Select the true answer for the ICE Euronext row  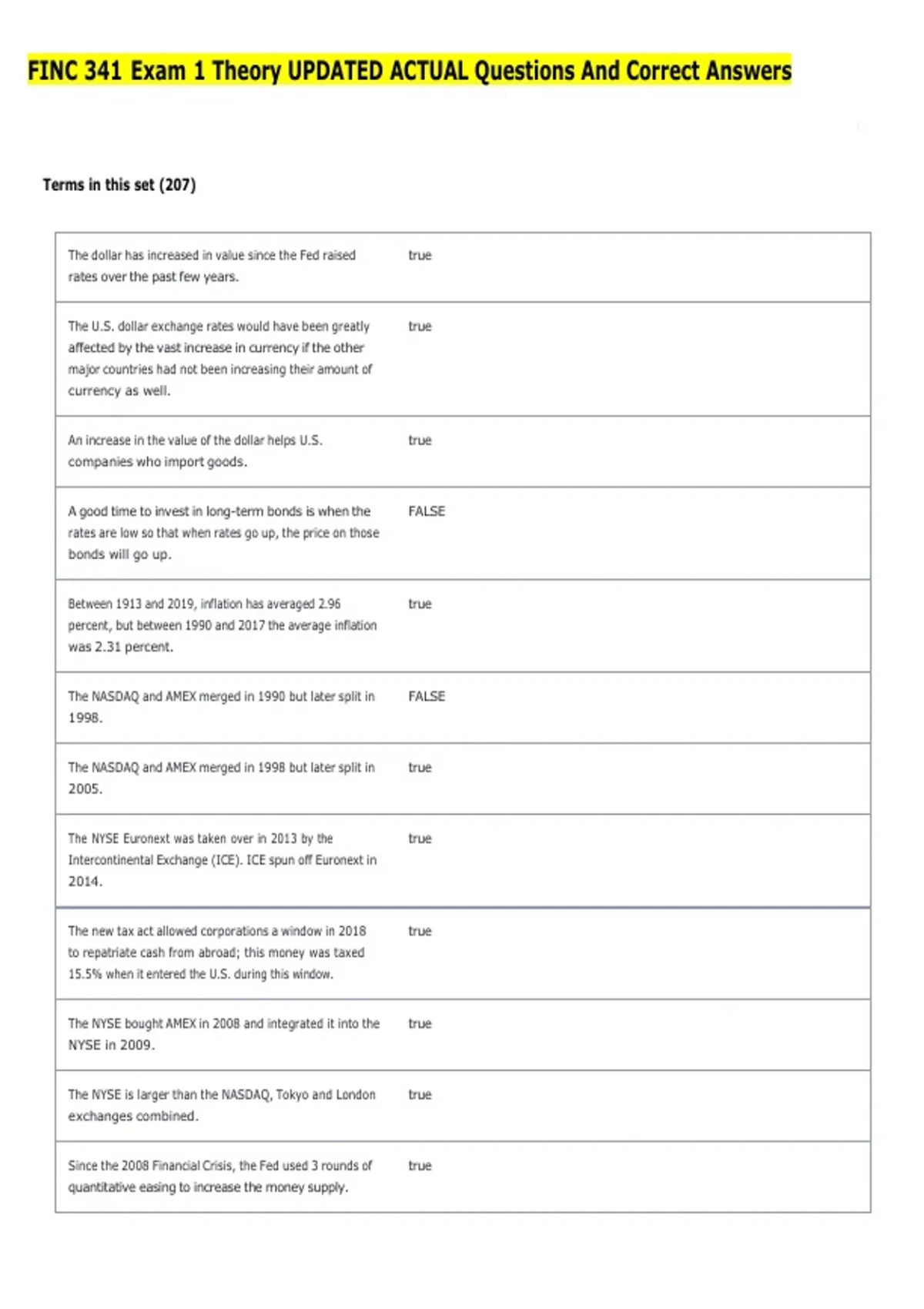click(x=420, y=839)
